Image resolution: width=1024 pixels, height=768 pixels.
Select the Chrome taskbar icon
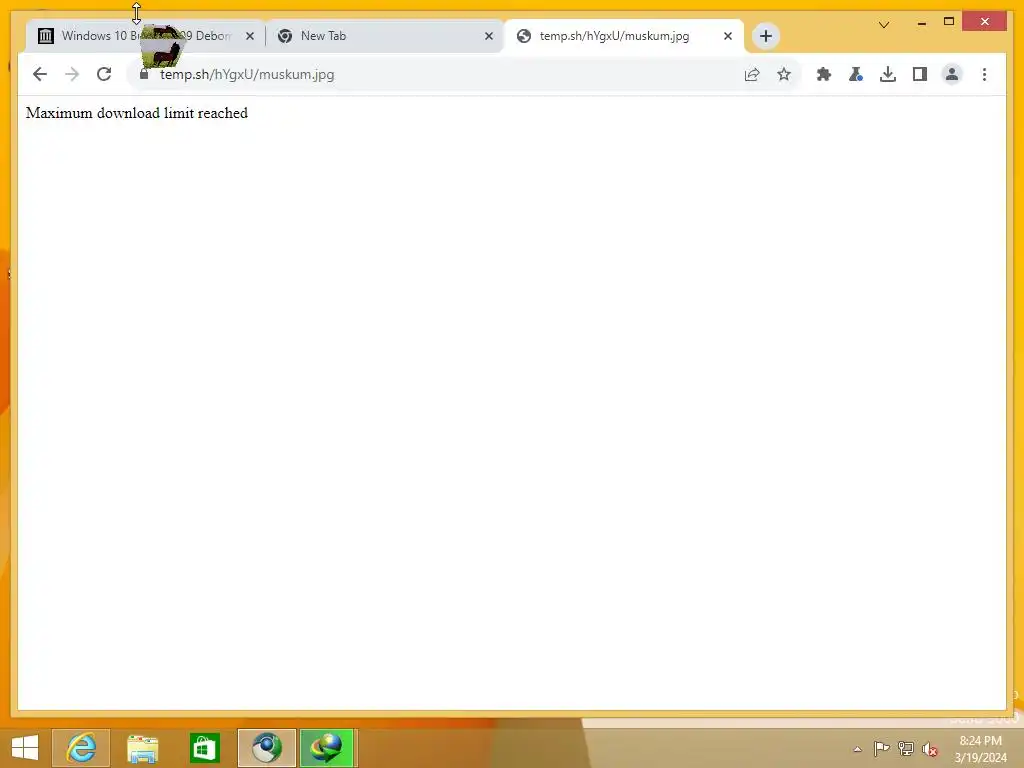point(266,748)
